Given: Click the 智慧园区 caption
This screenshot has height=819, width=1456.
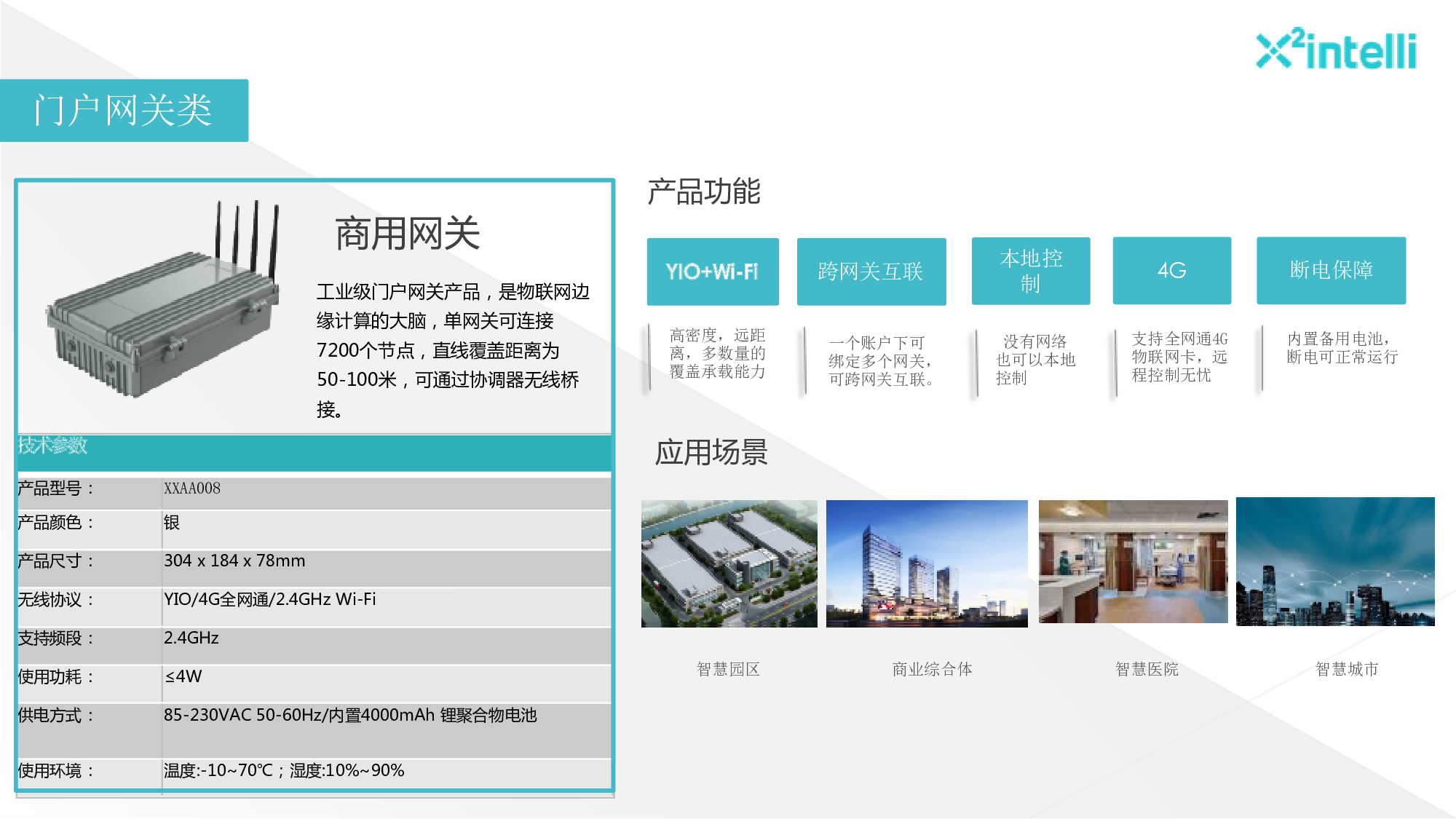Looking at the screenshot, I should click(728, 669).
